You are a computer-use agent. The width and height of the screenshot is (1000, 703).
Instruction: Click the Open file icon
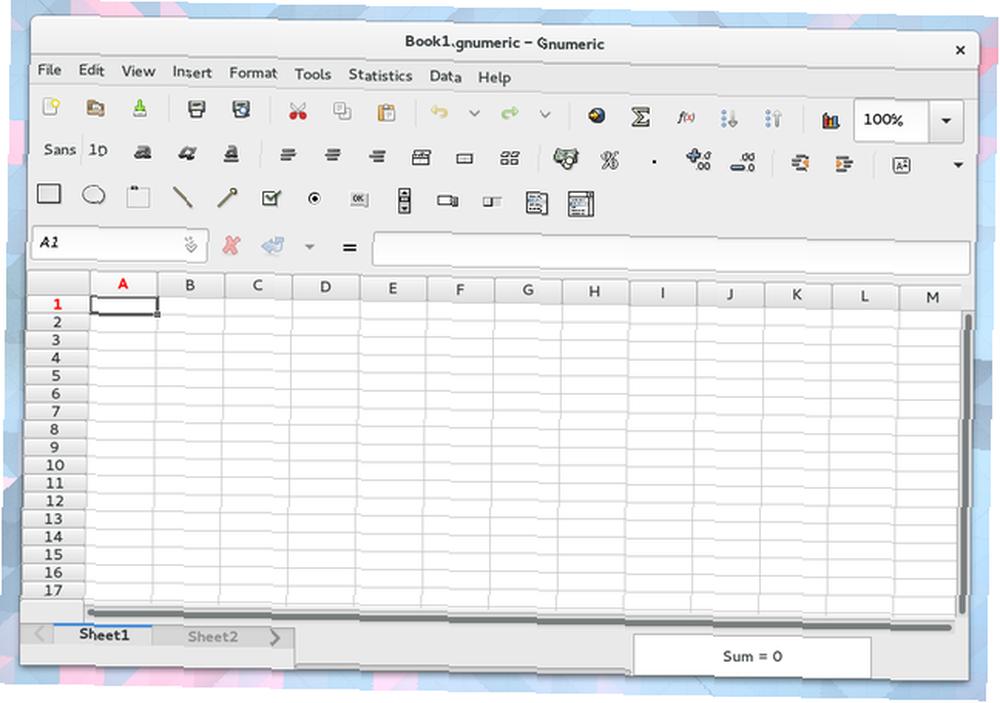click(96, 108)
